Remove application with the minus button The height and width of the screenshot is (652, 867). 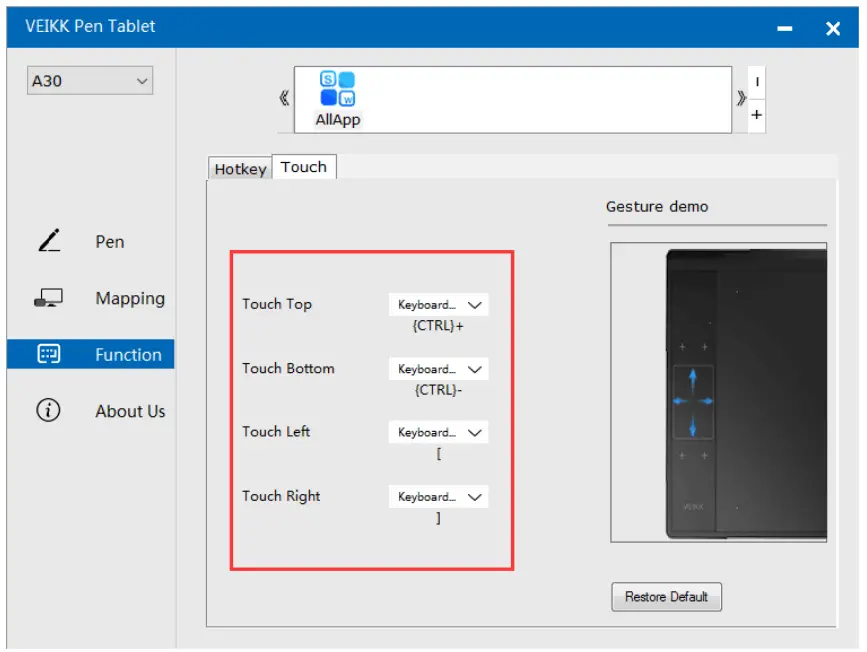click(757, 83)
